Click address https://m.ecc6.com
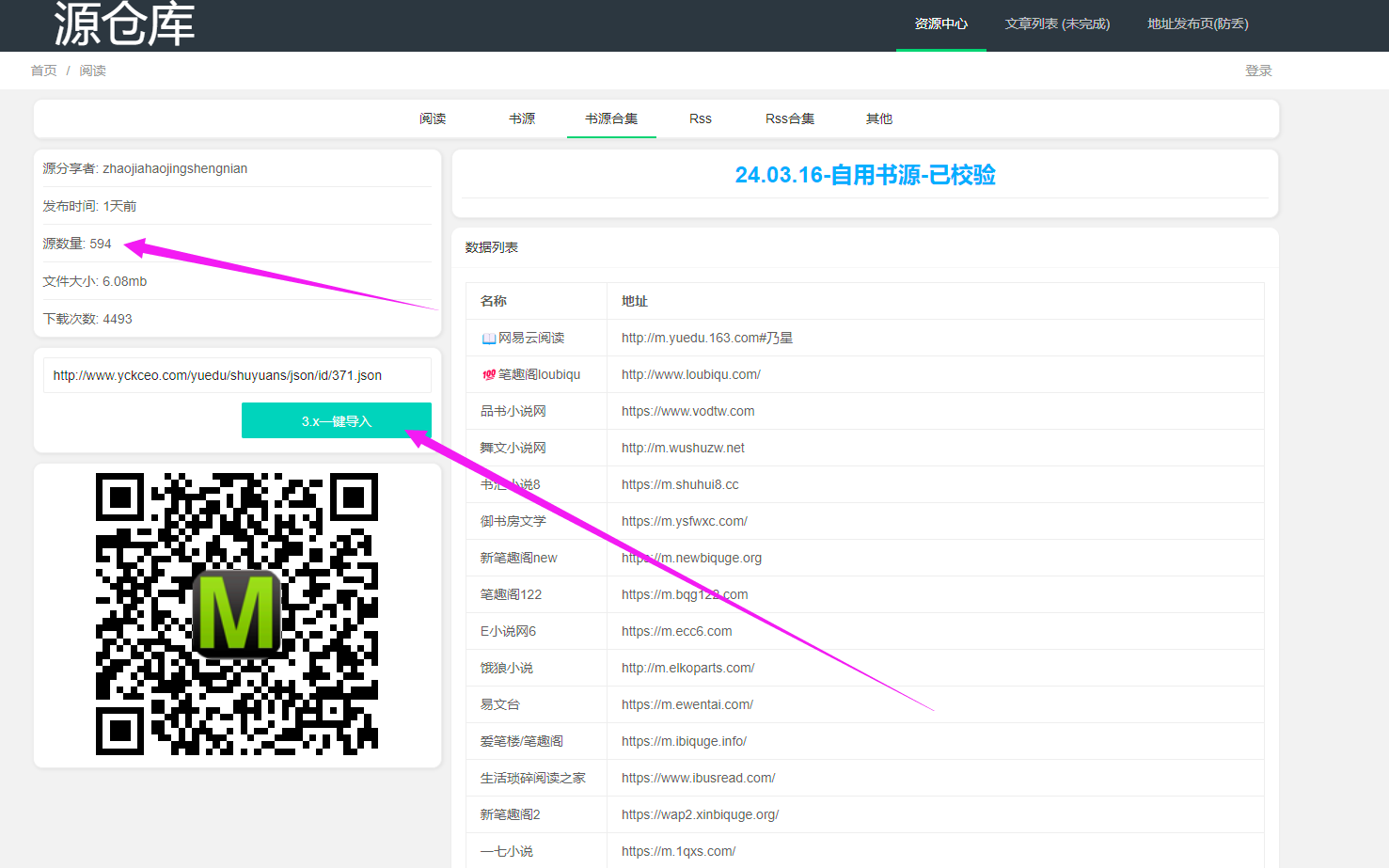 coord(677,631)
